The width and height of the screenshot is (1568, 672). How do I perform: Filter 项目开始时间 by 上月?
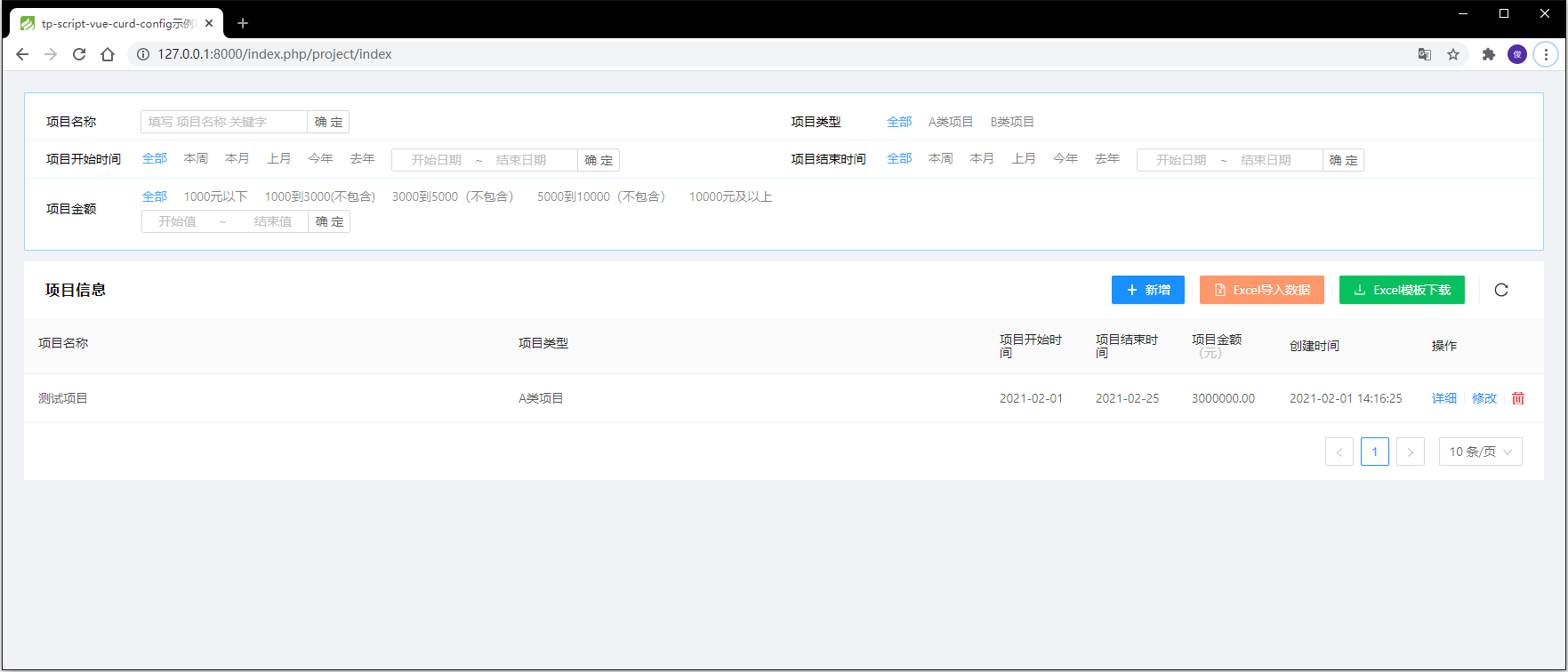click(x=279, y=158)
